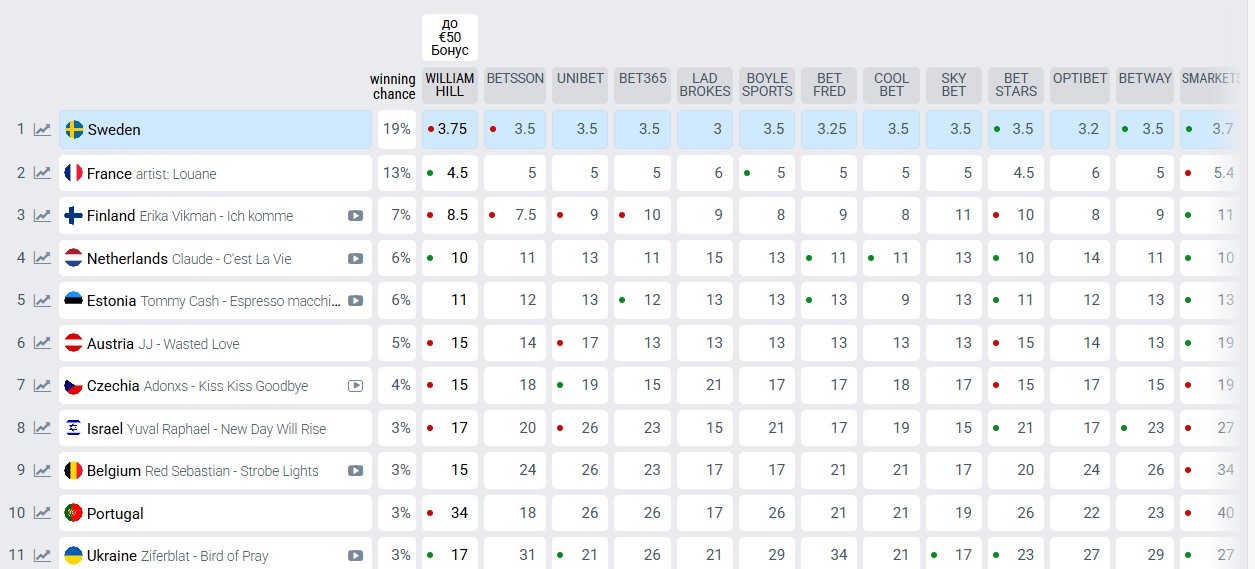The width and height of the screenshot is (1255, 569).
Task: Click the William Hill bookmaker header
Action: click(450, 85)
